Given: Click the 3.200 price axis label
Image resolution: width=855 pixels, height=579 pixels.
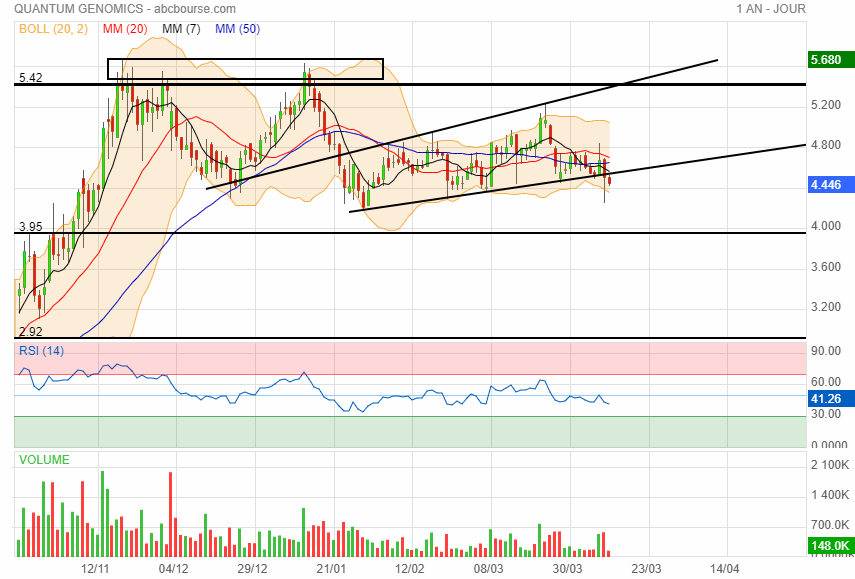Looking at the screenshot, I should pos(826,307).
